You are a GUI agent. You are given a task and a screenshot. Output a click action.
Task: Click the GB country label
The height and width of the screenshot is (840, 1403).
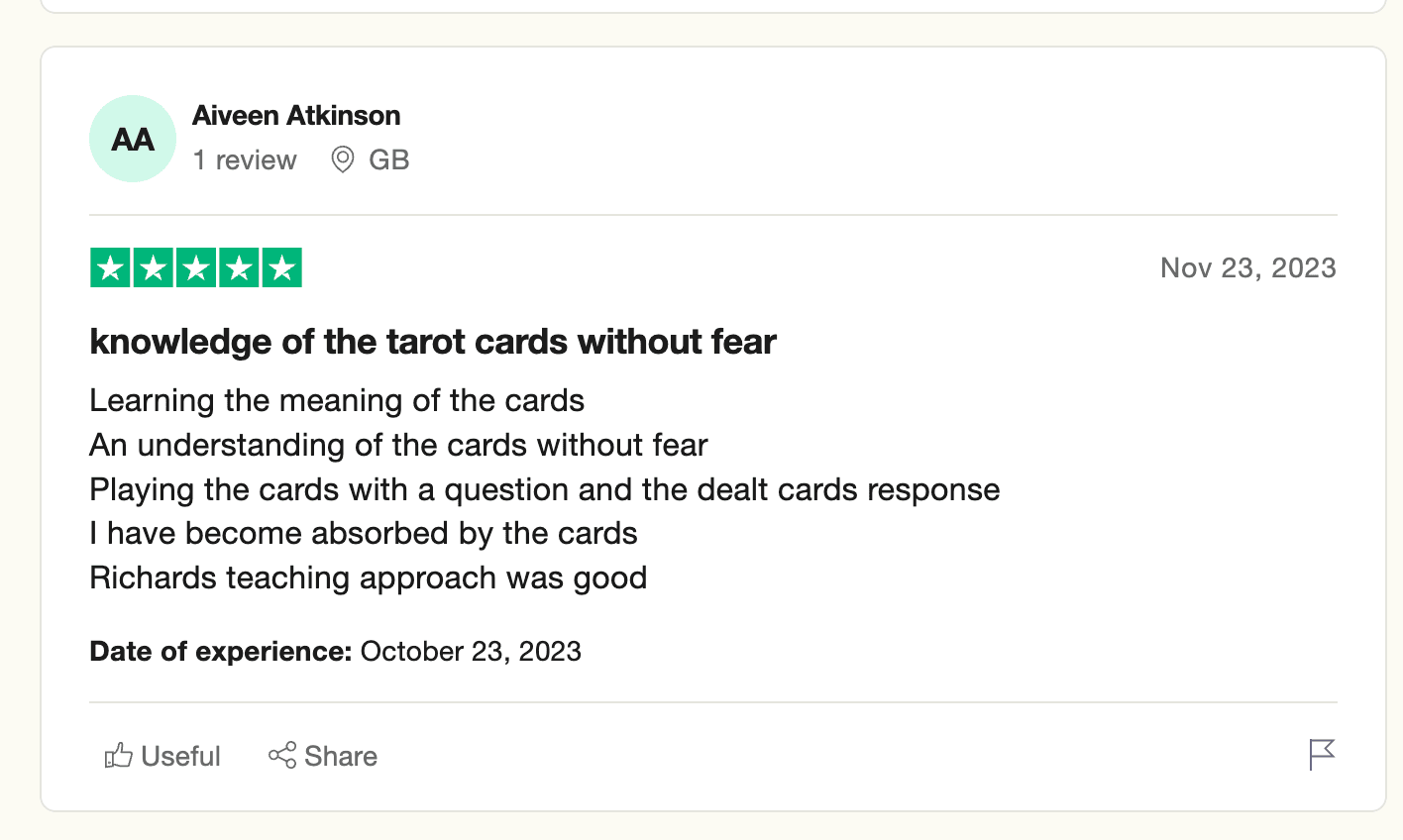click(388, 160)
